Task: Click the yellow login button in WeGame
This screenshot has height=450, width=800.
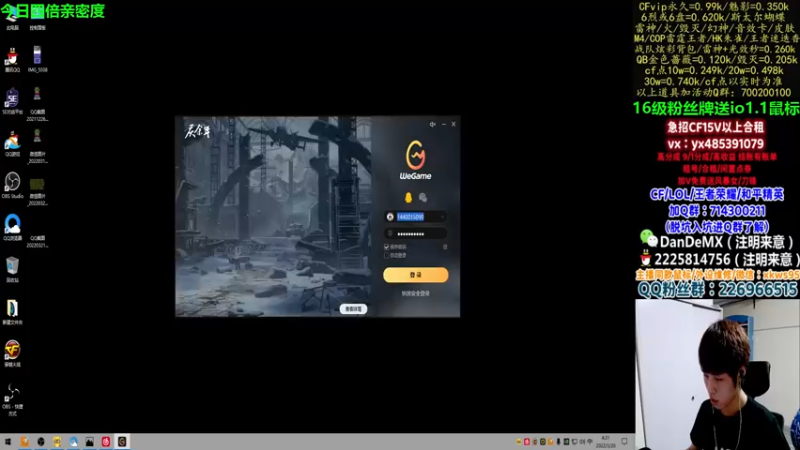Action: point(415,274)
